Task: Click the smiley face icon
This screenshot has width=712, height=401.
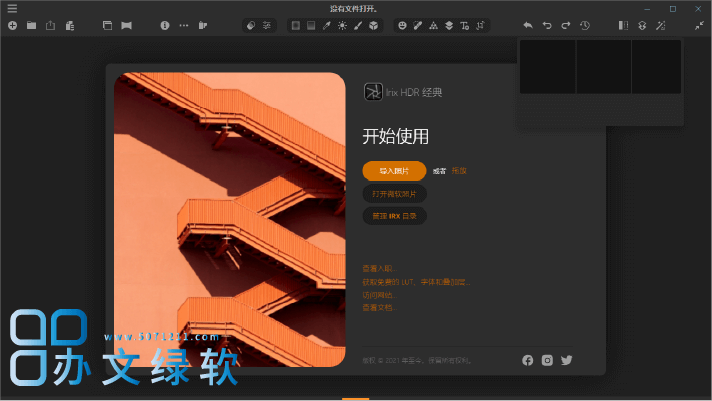Action: tap(402, 25)
